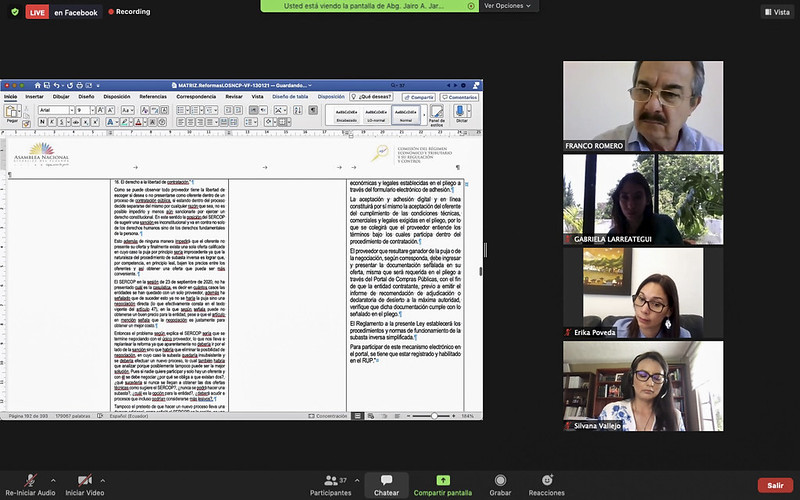
Task: Click the format painter brush icon
Action: click(x=26, y=124)
